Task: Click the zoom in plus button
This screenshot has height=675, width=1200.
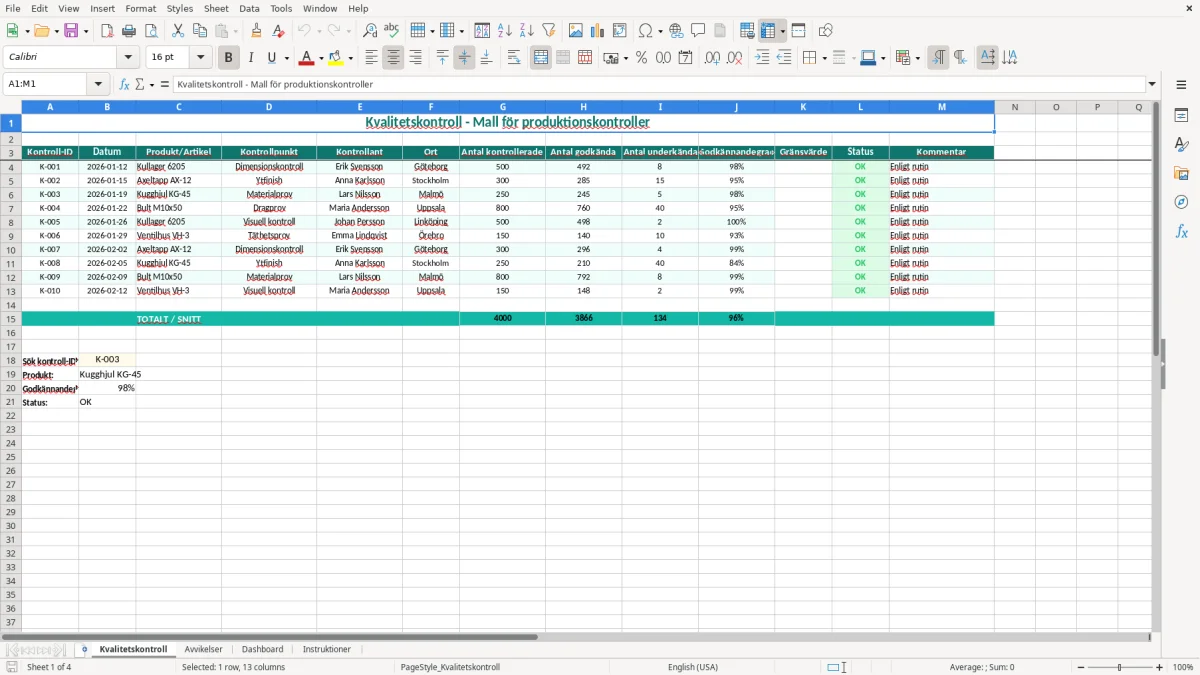Action: (1160, 667)
